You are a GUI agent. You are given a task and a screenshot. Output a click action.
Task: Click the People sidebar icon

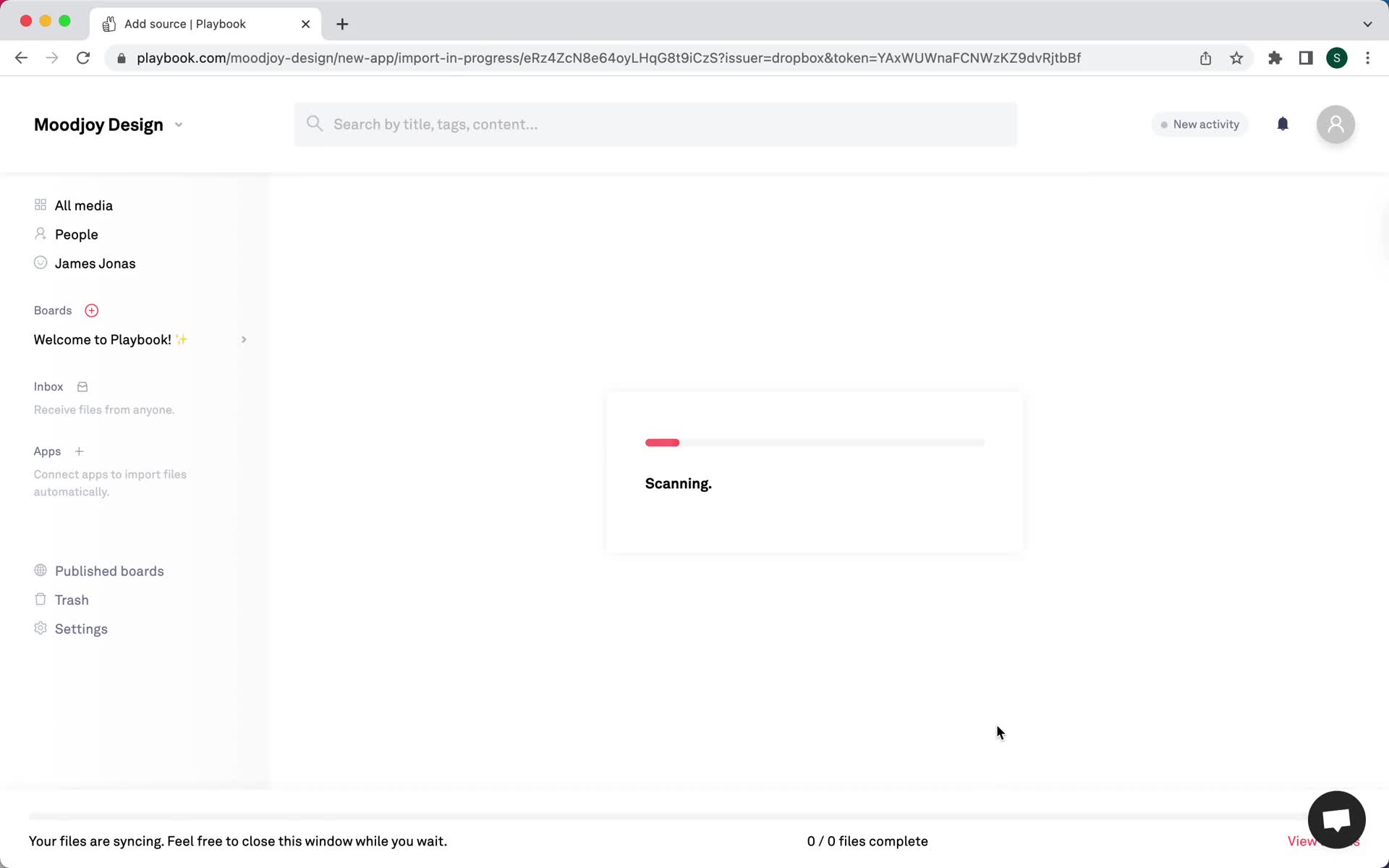pos(40,234)
